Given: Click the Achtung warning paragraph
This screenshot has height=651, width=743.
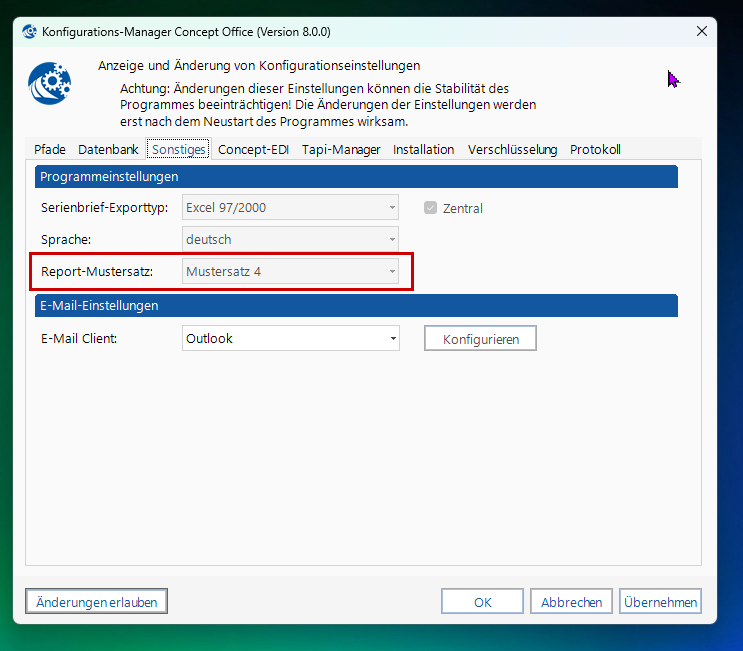Looking at the screenshot, I should pos(328,105).
